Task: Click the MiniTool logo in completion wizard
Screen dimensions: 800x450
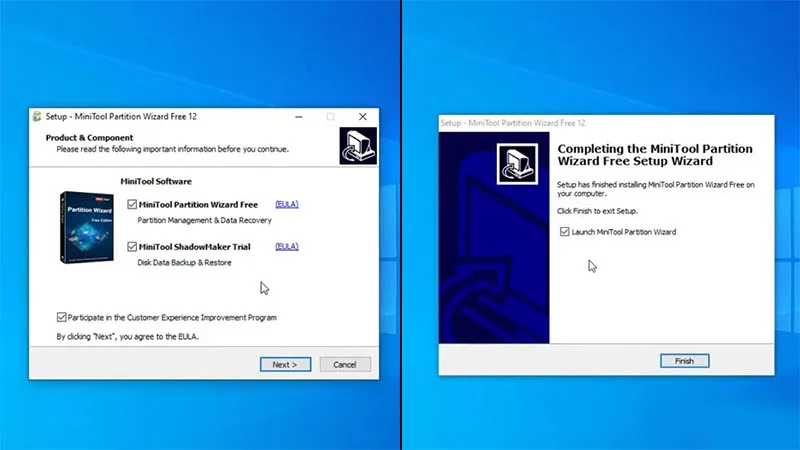Action: (x=517, y=164)
